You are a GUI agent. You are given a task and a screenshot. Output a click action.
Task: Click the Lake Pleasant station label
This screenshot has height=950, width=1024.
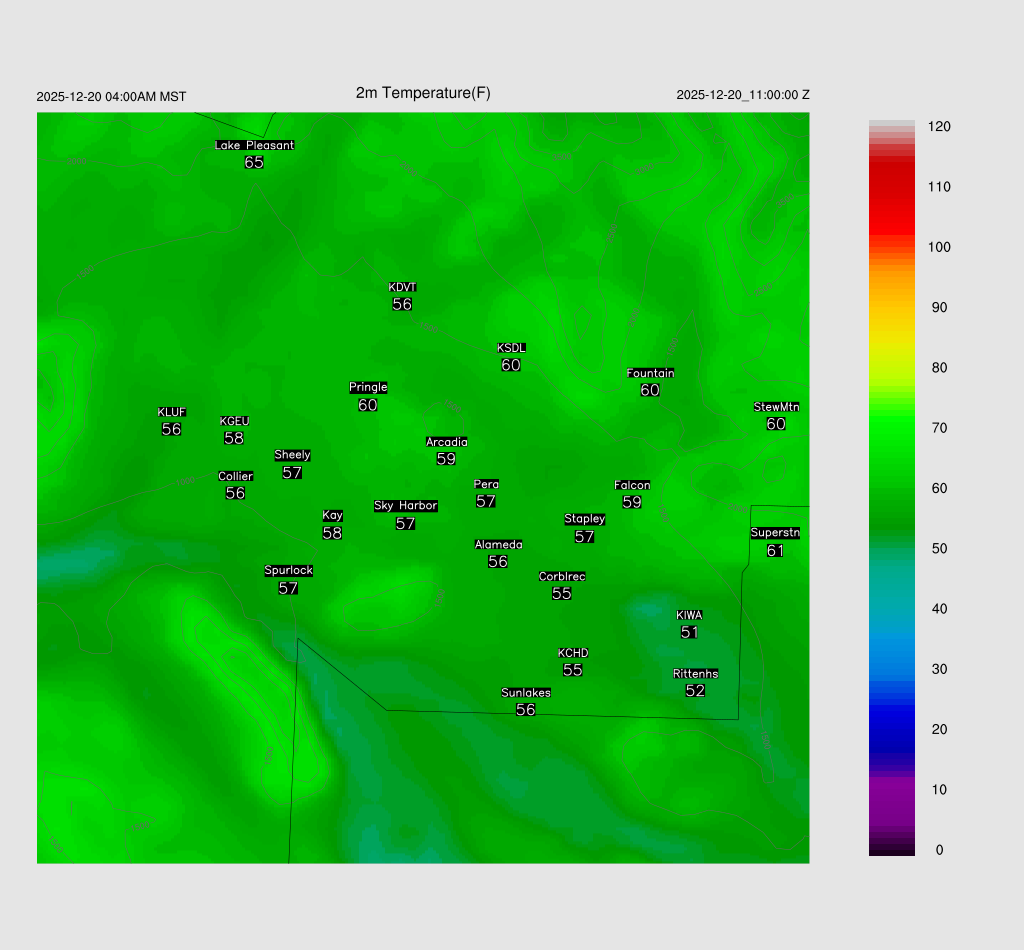(x=254, y=145)
